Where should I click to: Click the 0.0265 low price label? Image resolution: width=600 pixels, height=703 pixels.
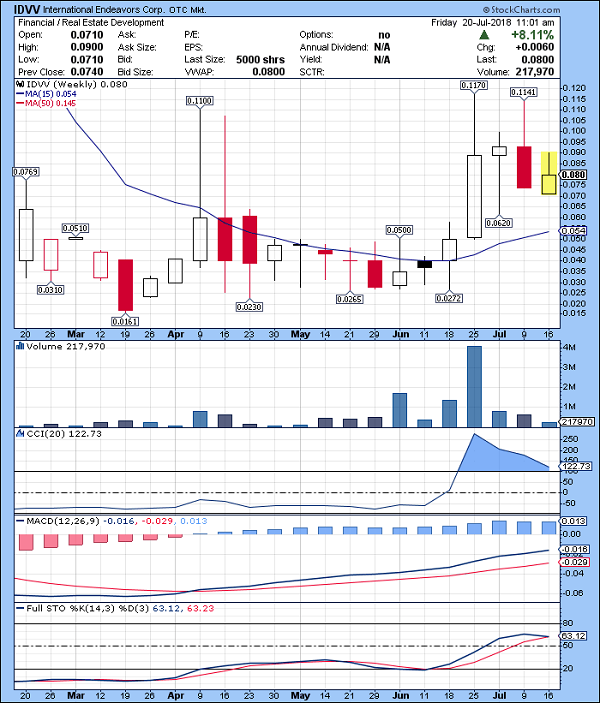[349, 299]
